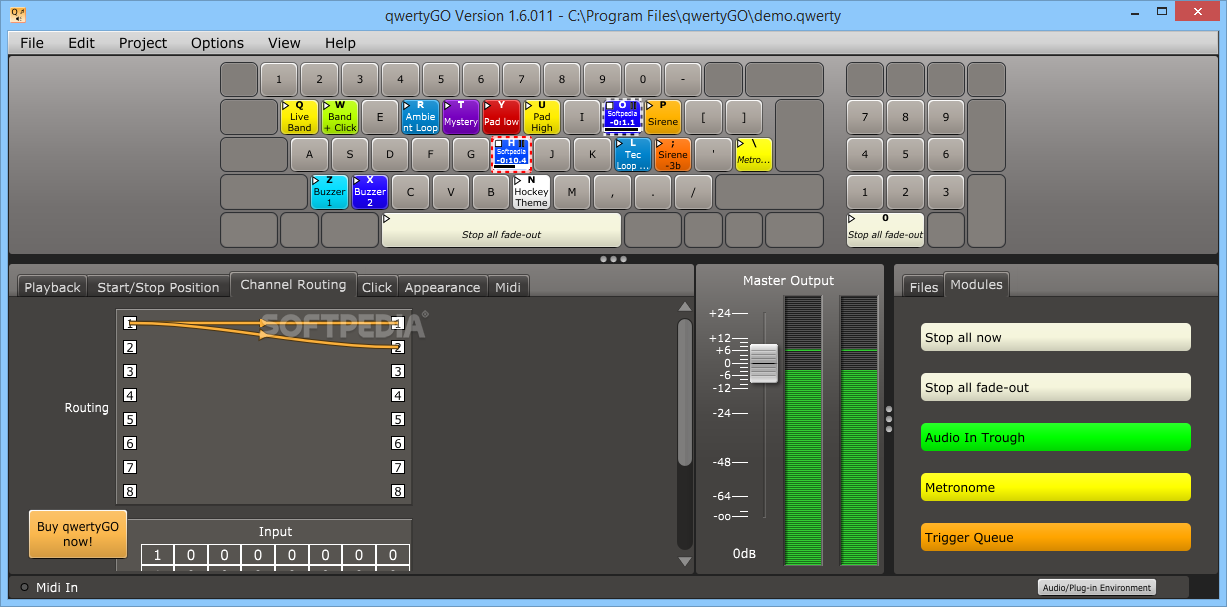The image size is (1227, 607).
Task: Click the number 5 key in top row
Action: (440, 79)
